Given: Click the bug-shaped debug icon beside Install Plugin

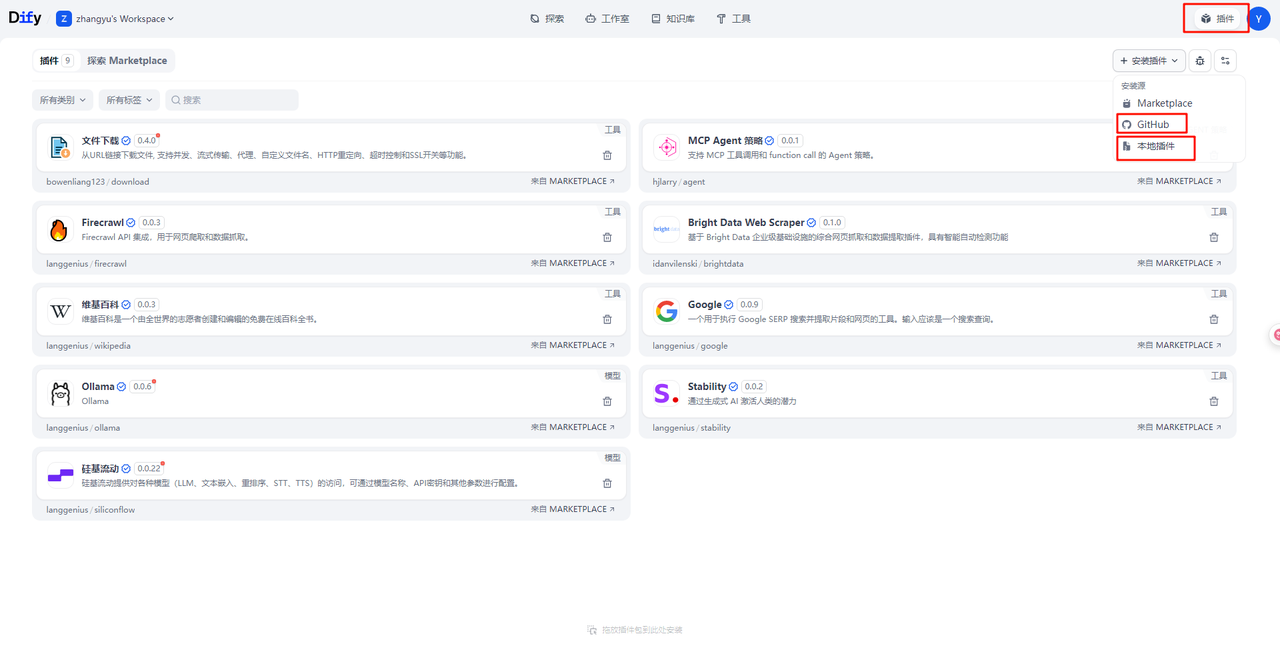Looking at the screenshot, I should click(1200, 61).
